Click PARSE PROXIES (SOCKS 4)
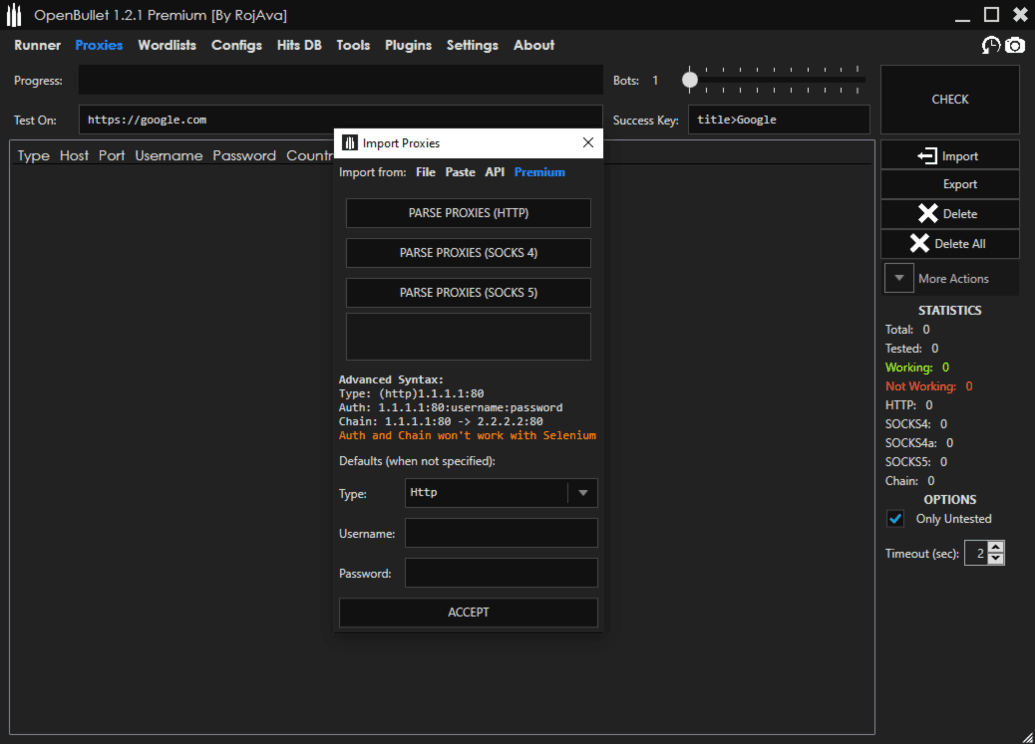The height and width of the screenshot is (744, 1035). 468,252
